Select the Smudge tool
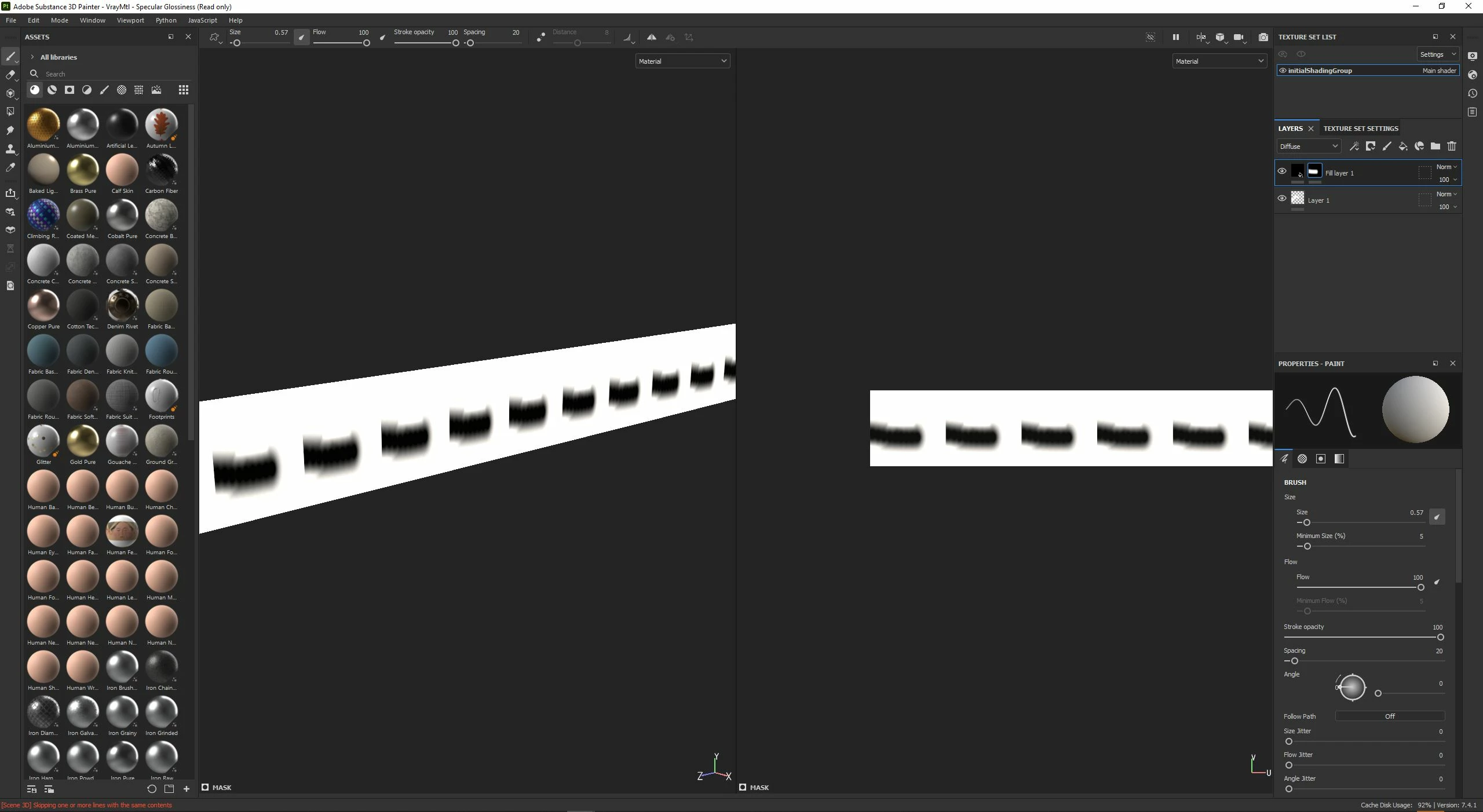Image resolution: width=1483 pixels, height=812 pixels. pos(10,130)
